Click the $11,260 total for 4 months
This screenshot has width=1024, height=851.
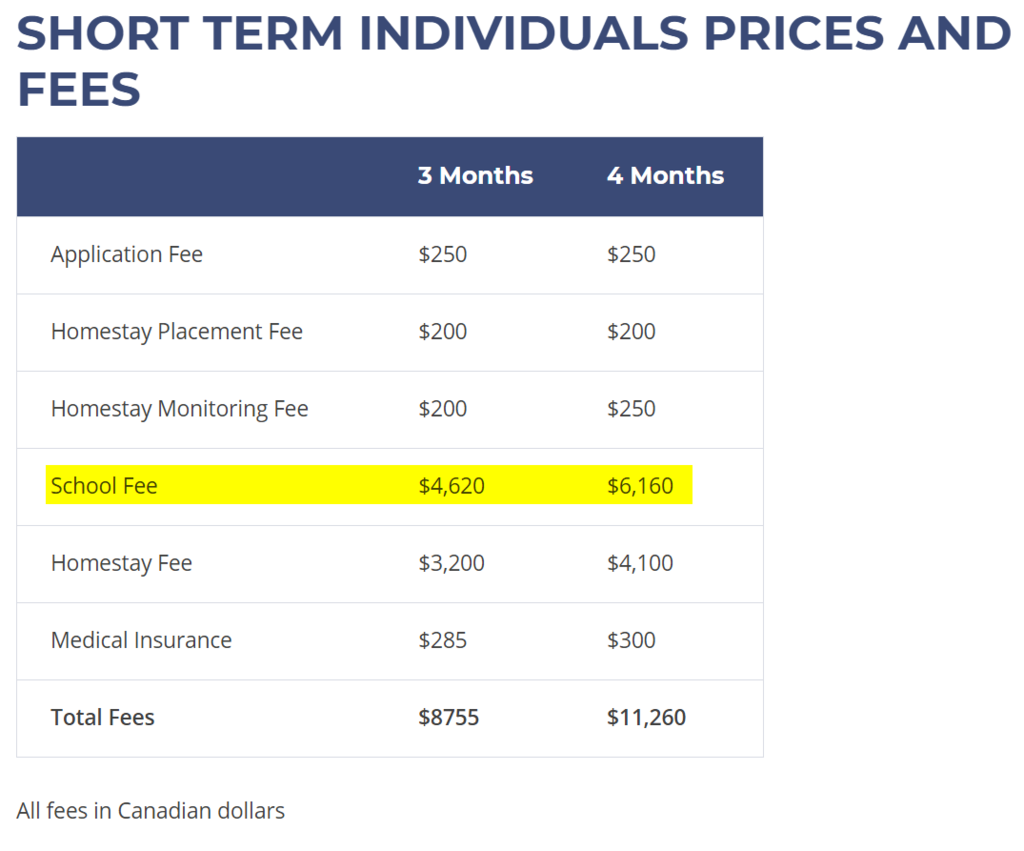tap(646, 718)
